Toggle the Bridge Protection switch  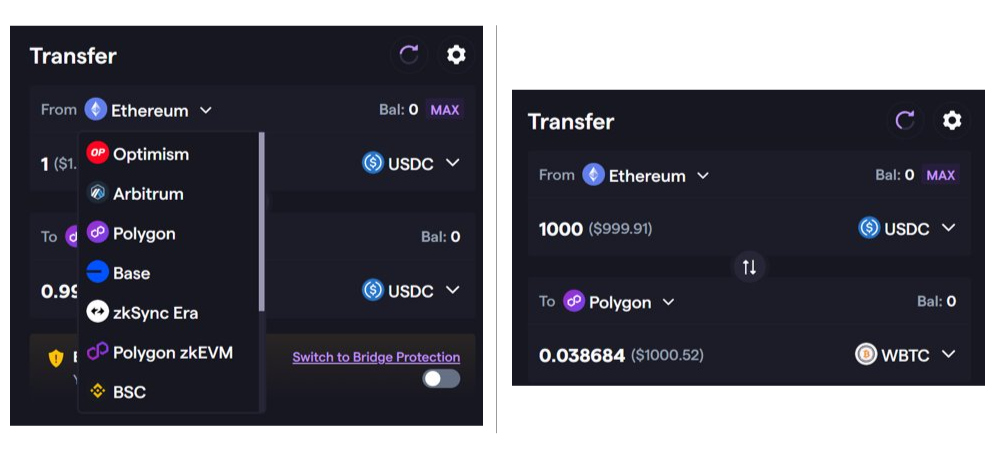pyautogui.click(x=442, y=379)
